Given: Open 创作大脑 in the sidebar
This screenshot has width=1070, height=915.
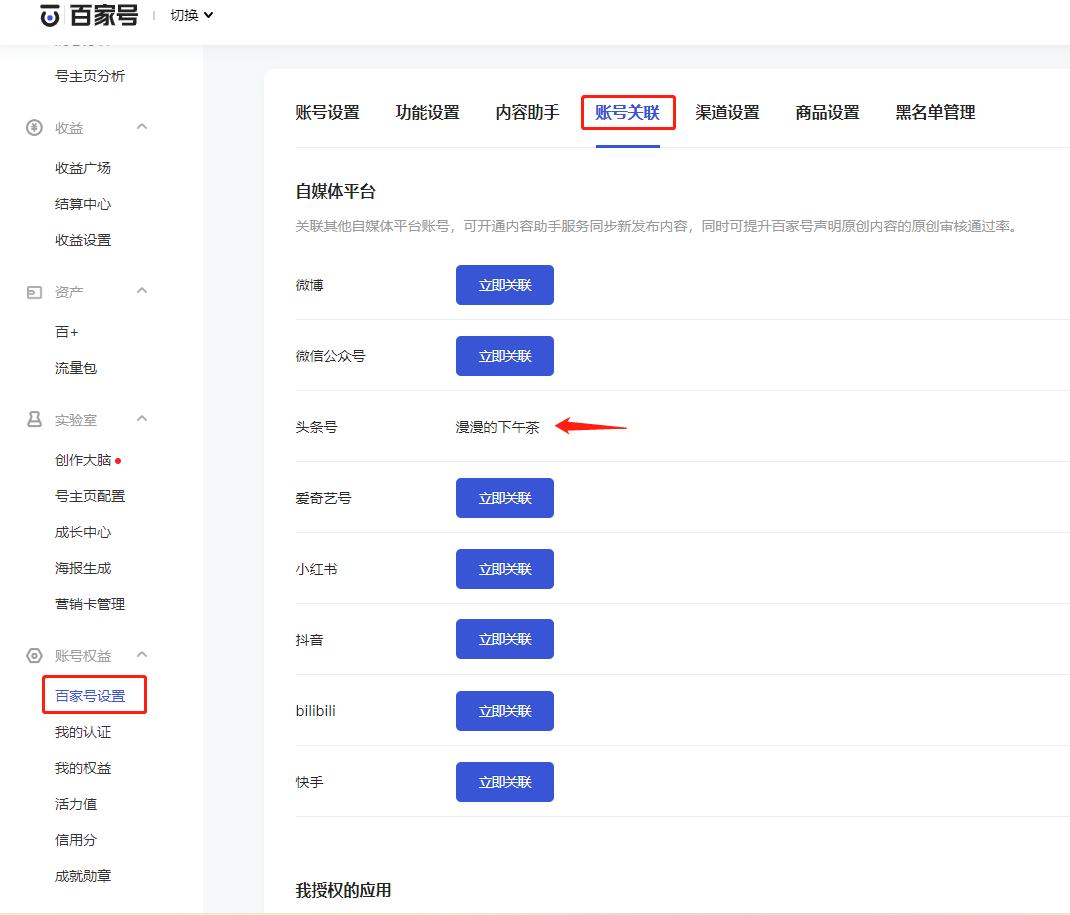Looking at the screenshot, I should [x=84, y=460].
